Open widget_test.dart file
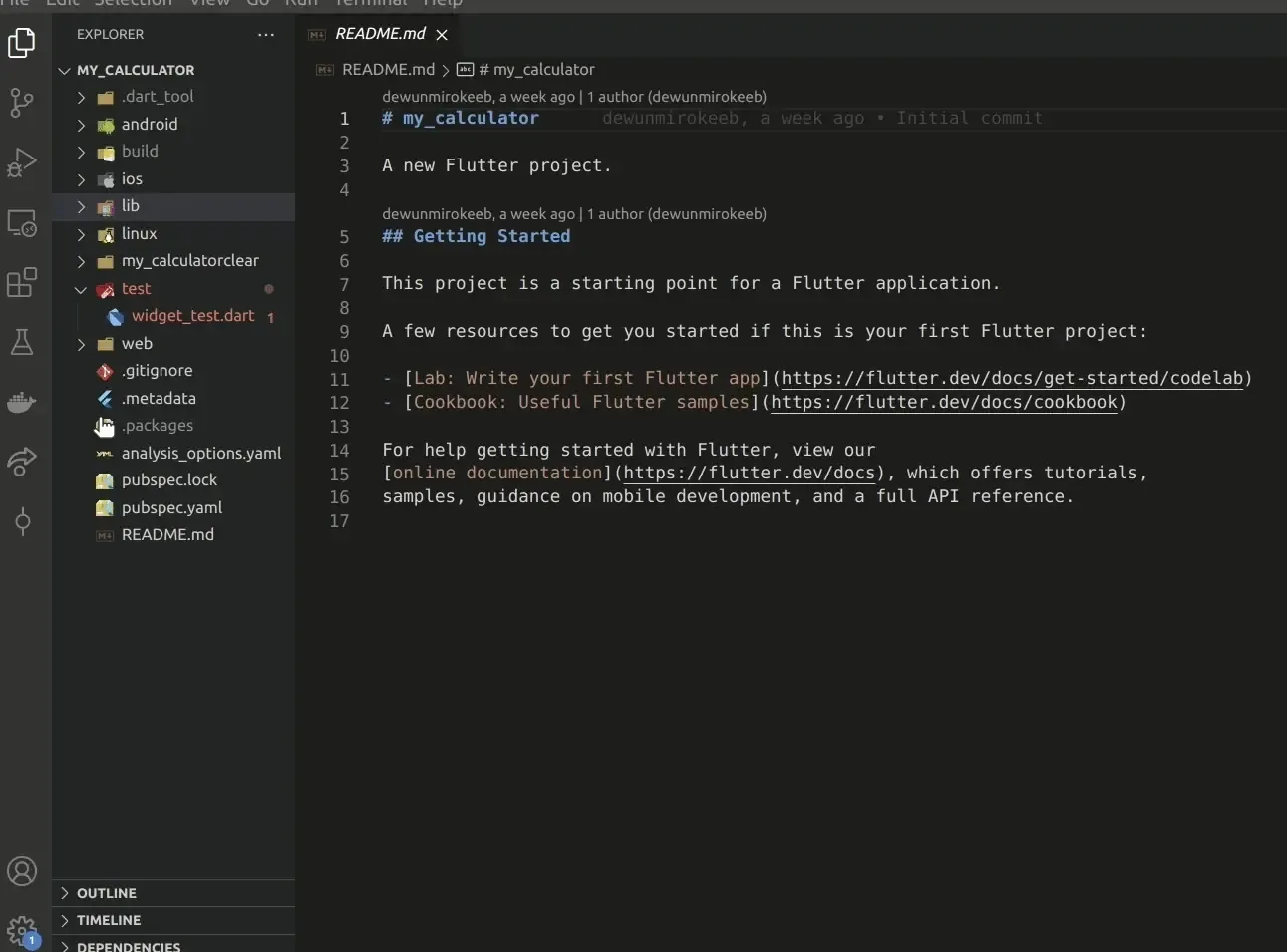 pyautogui.click(x=192, y=316)
